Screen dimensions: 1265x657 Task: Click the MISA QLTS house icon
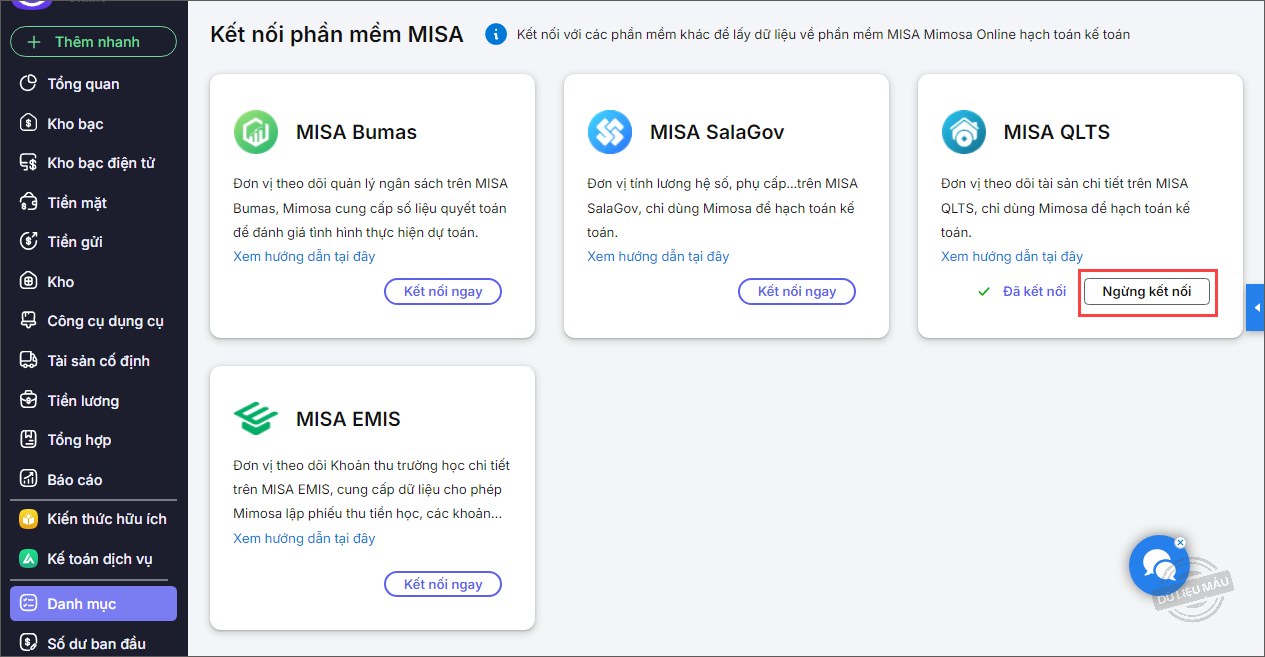coord(963,132)
